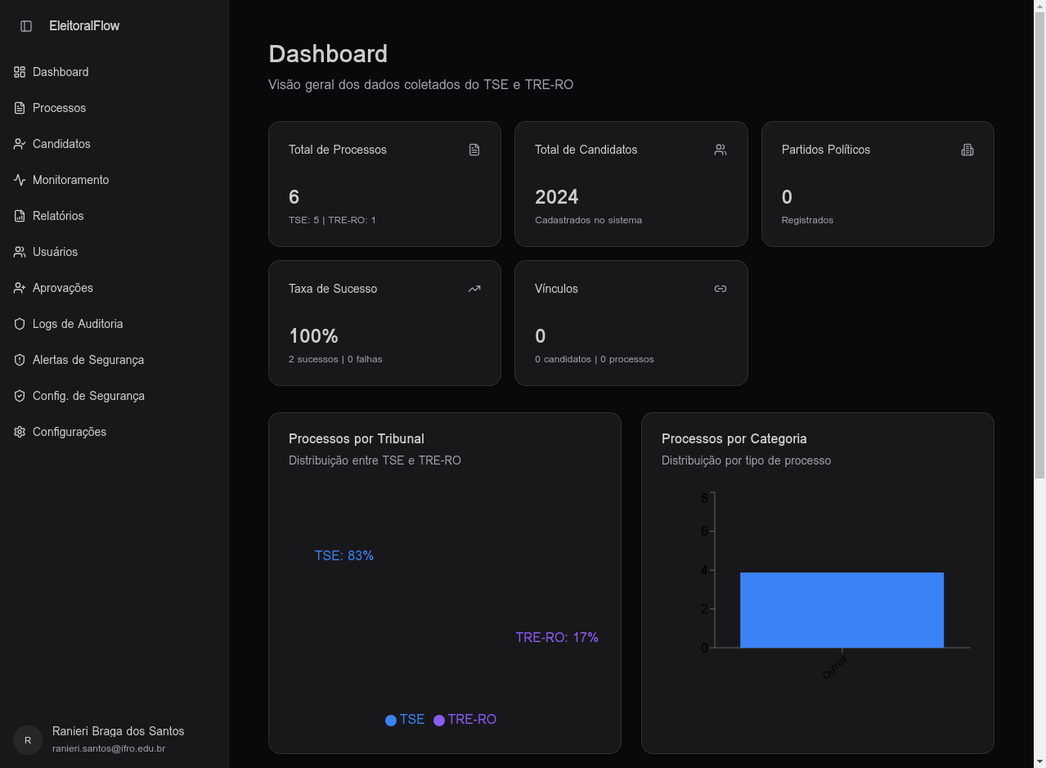1046x768 pixels.
Task: Open settings via the Configurações gear icon
Action: point(18,431)
